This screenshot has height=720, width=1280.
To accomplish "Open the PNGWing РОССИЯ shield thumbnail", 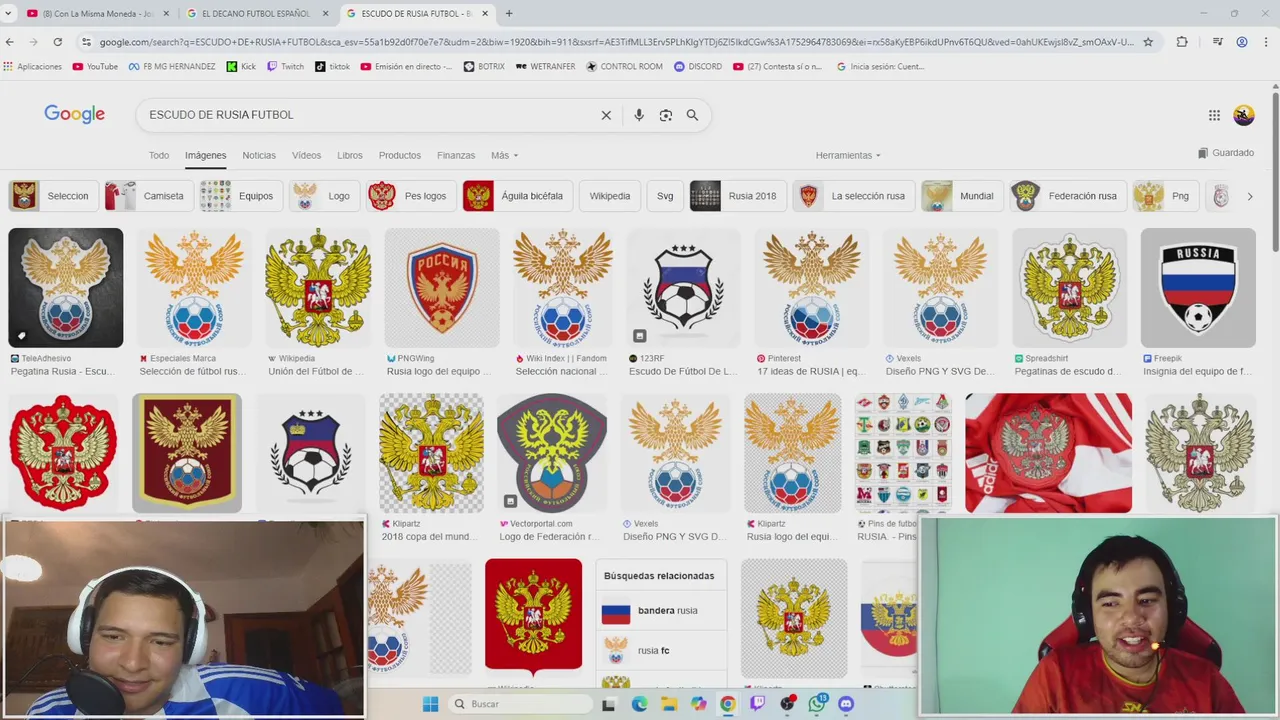I will 442,288.
